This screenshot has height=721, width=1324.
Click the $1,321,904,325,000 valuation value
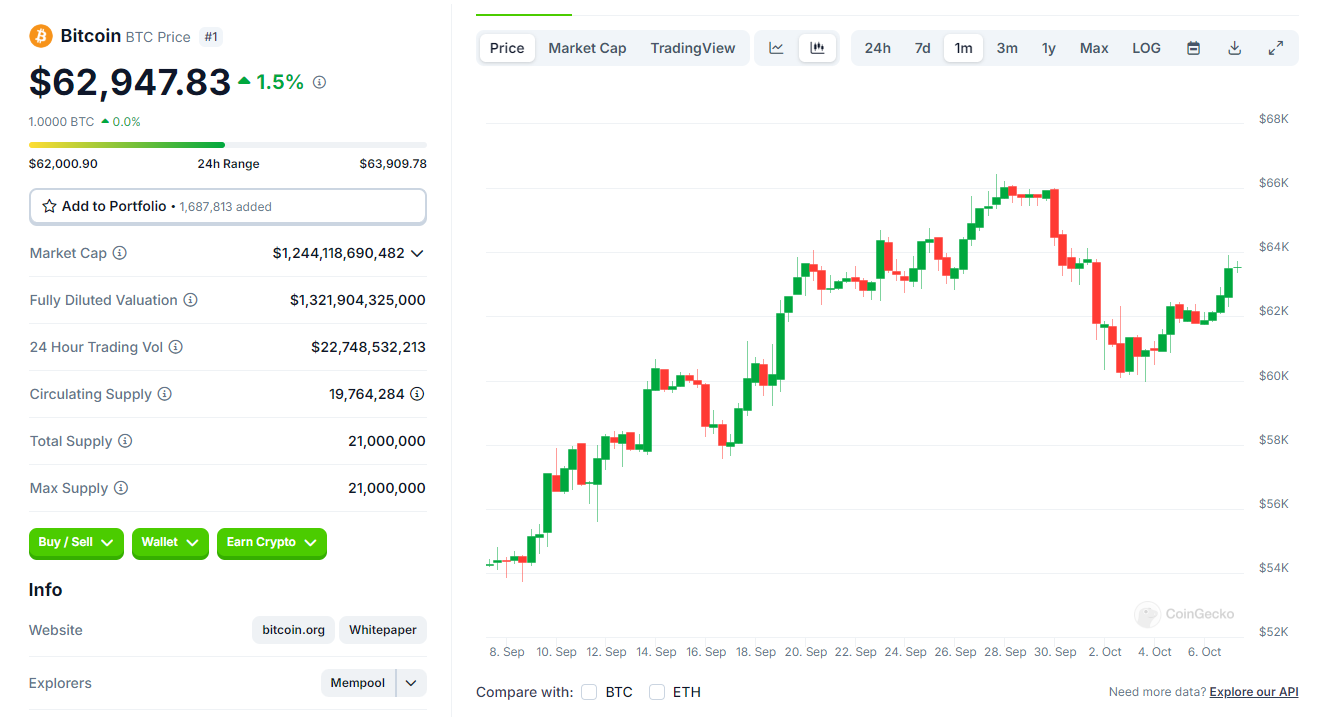click(358, 300)
